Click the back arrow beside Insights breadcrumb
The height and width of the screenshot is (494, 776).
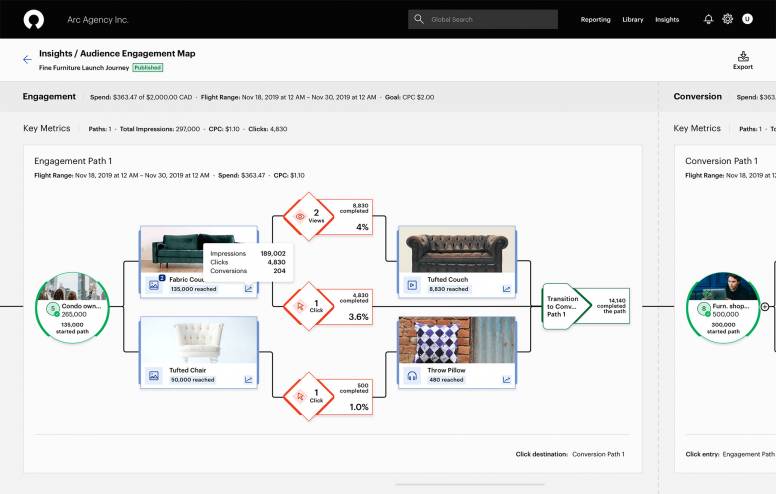pyautogui.click(x=27, y=59)
